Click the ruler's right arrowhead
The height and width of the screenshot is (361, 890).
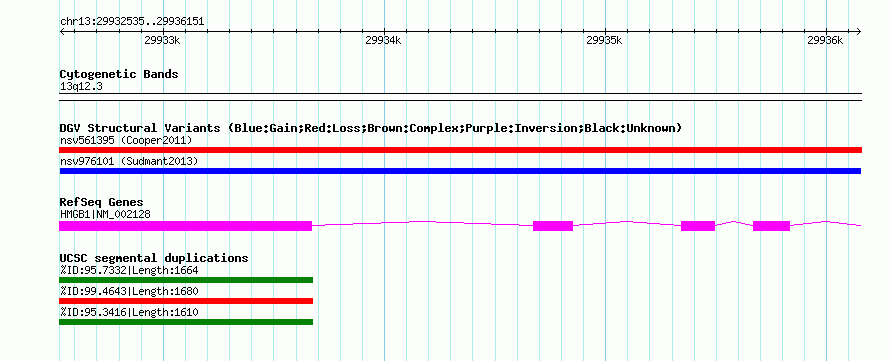858,32
